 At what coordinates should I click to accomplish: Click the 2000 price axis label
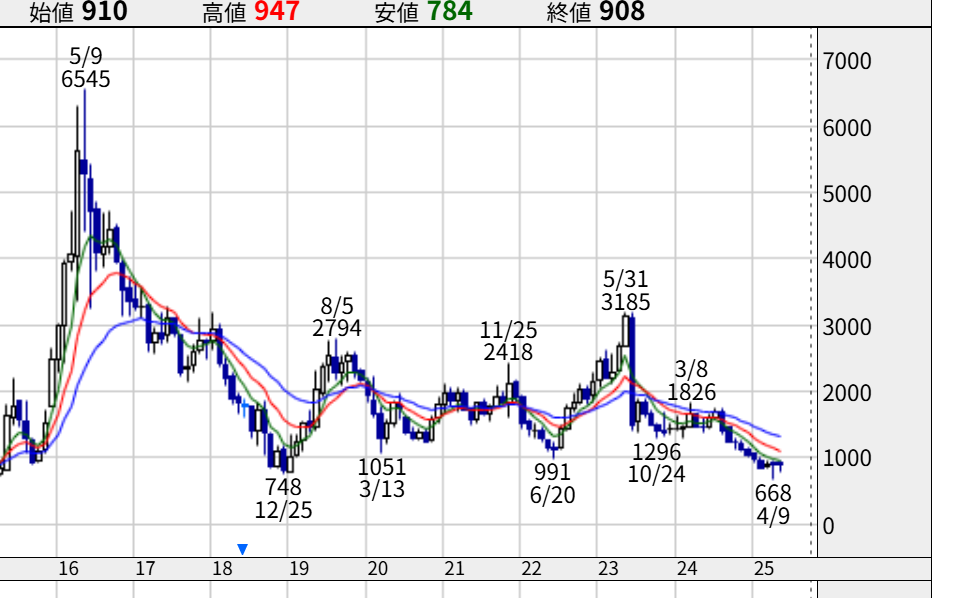point(847,393)
